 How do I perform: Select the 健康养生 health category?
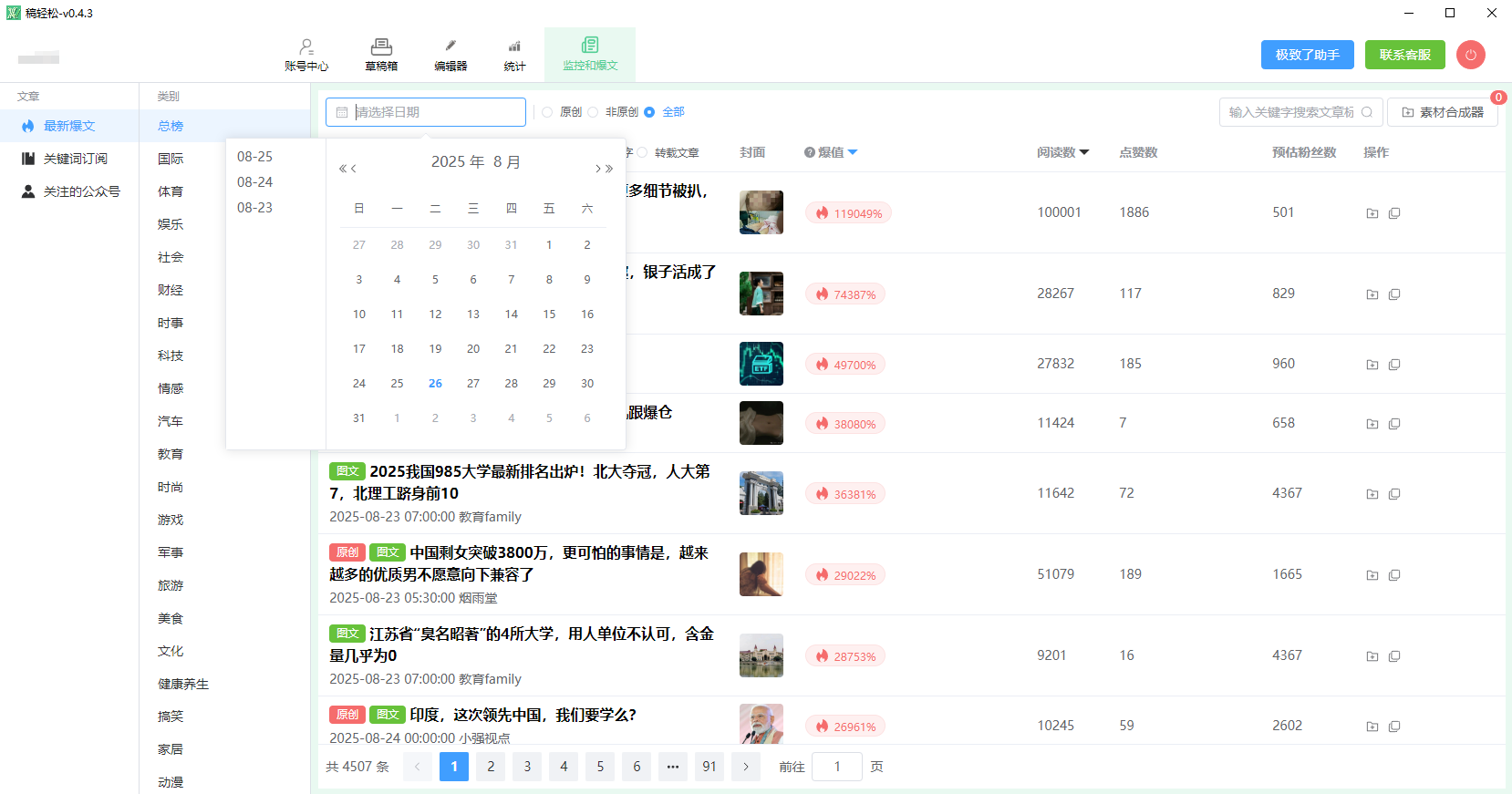point(183,684)
